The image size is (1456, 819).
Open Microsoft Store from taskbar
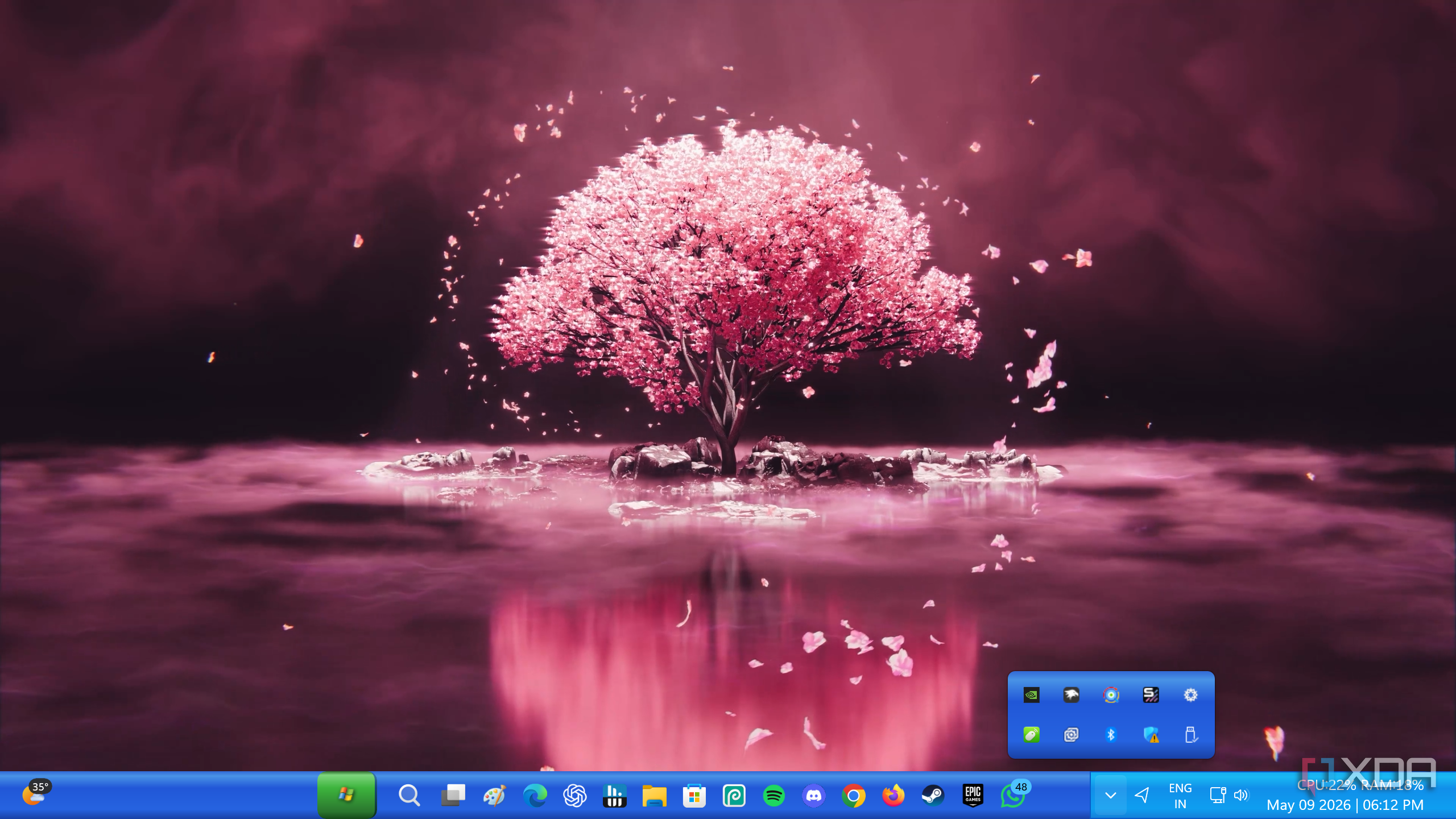pyautogui.click(x=694, y=795)
